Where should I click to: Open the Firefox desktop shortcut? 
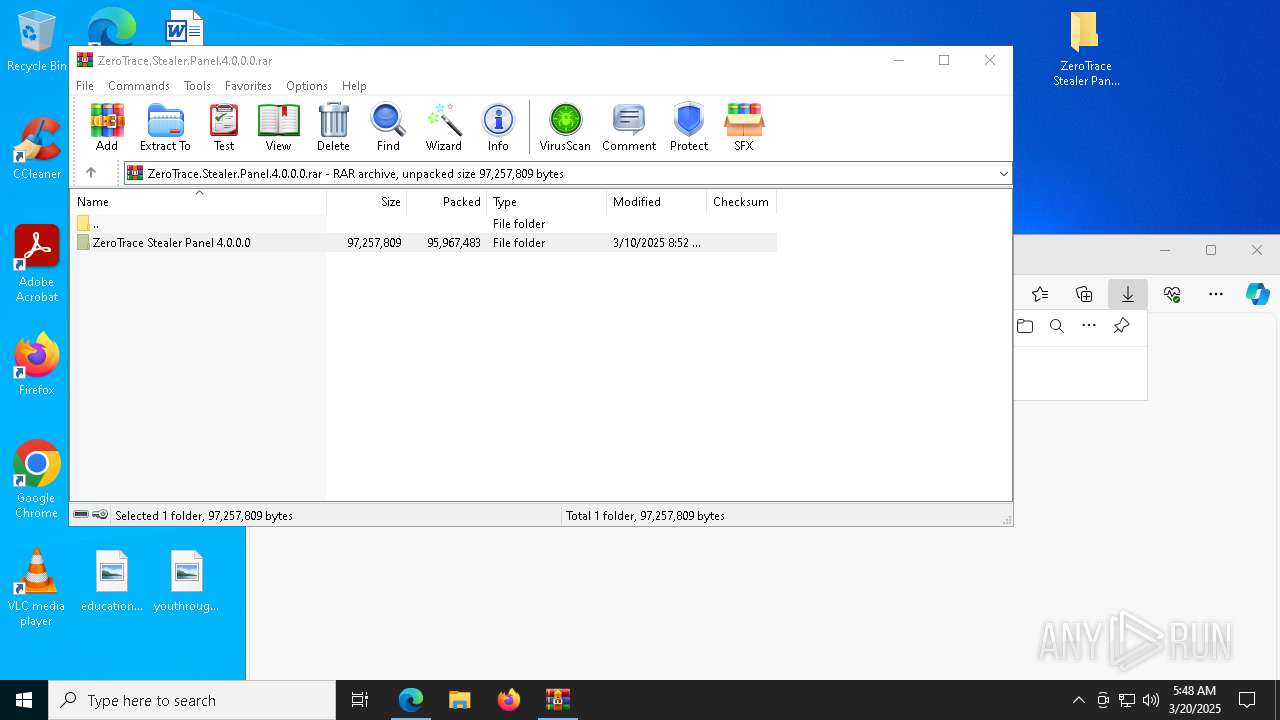tap(37, 365)
